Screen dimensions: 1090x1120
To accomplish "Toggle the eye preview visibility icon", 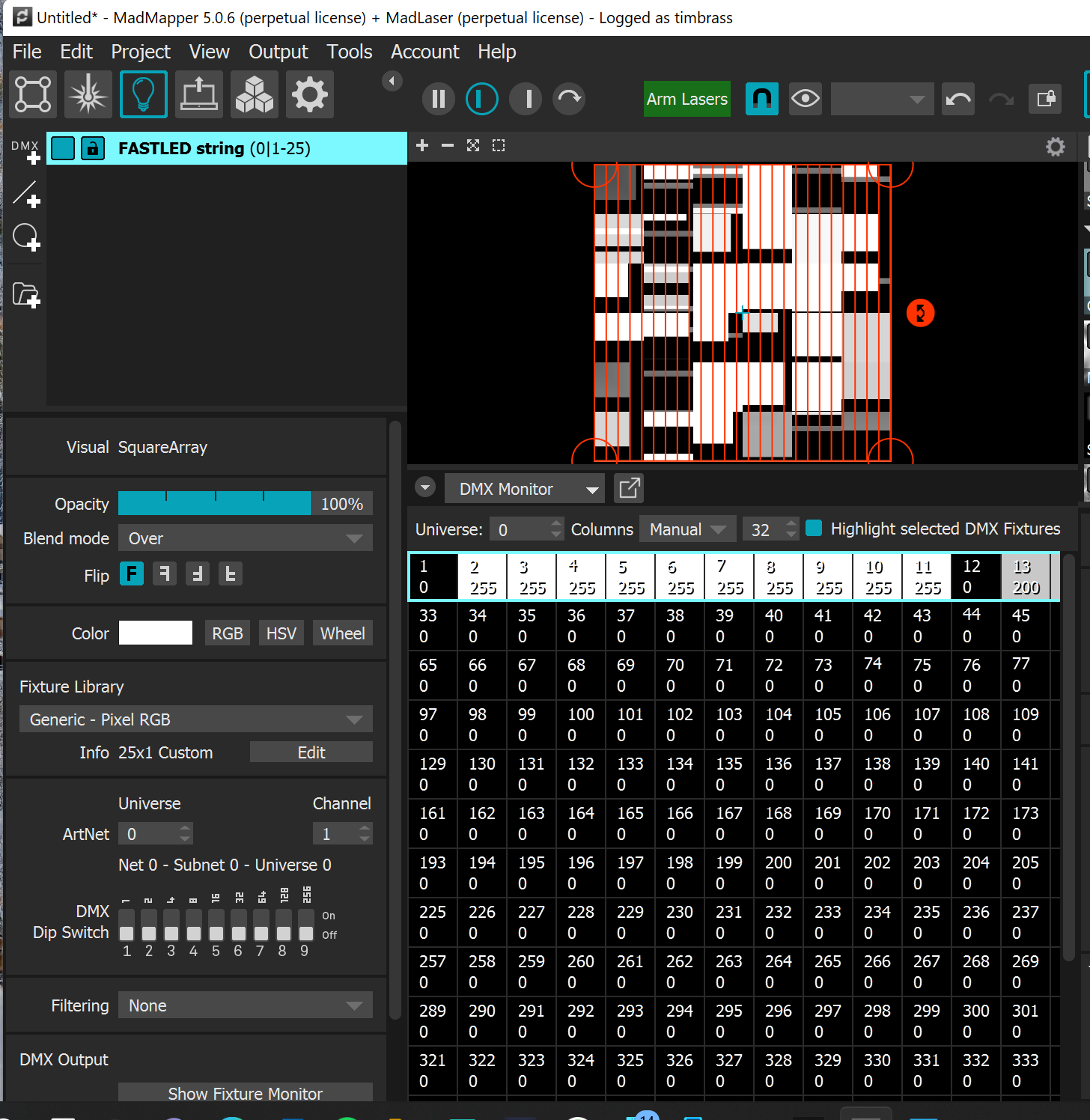I will tap(806, 99).
